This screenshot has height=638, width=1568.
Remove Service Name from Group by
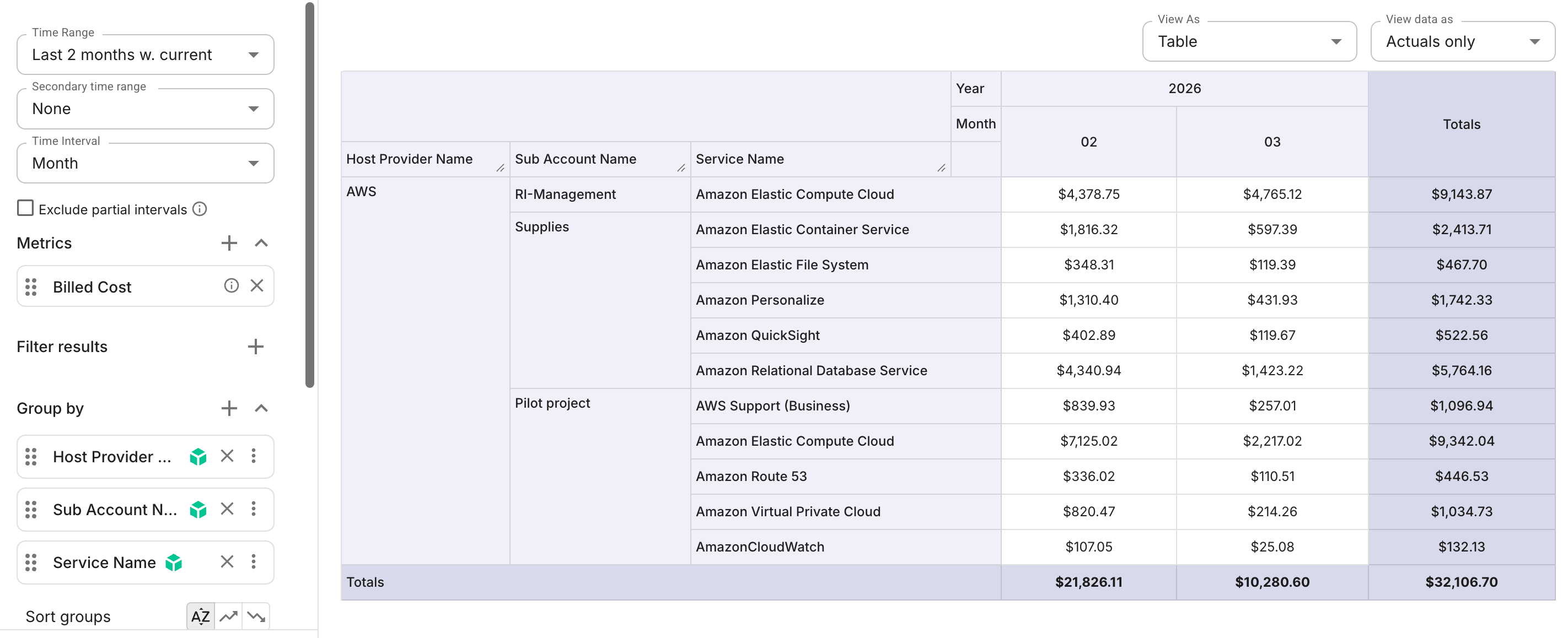point(227,562)
